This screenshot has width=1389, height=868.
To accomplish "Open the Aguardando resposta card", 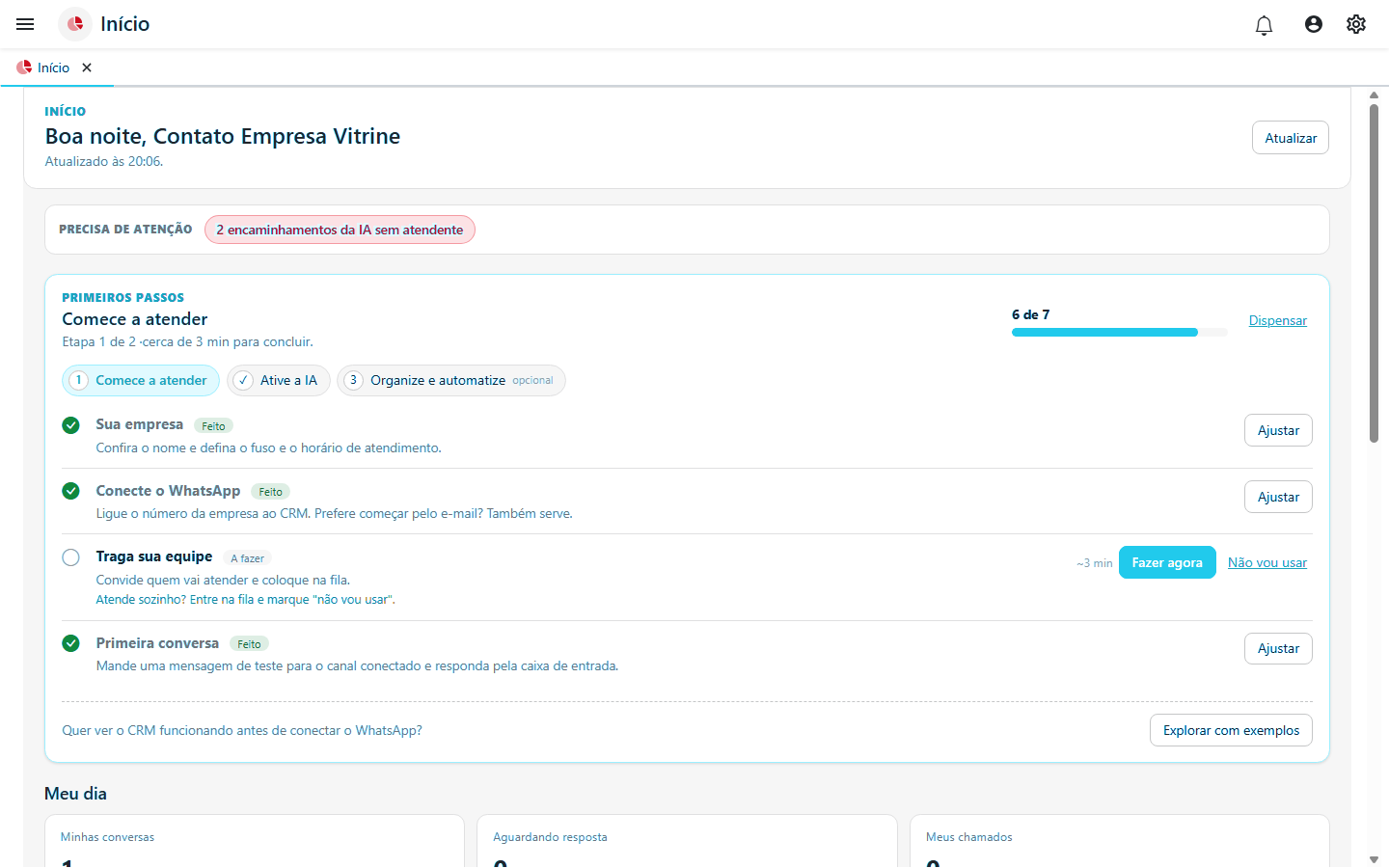I will pyautogui.click(x=687, y=841).
